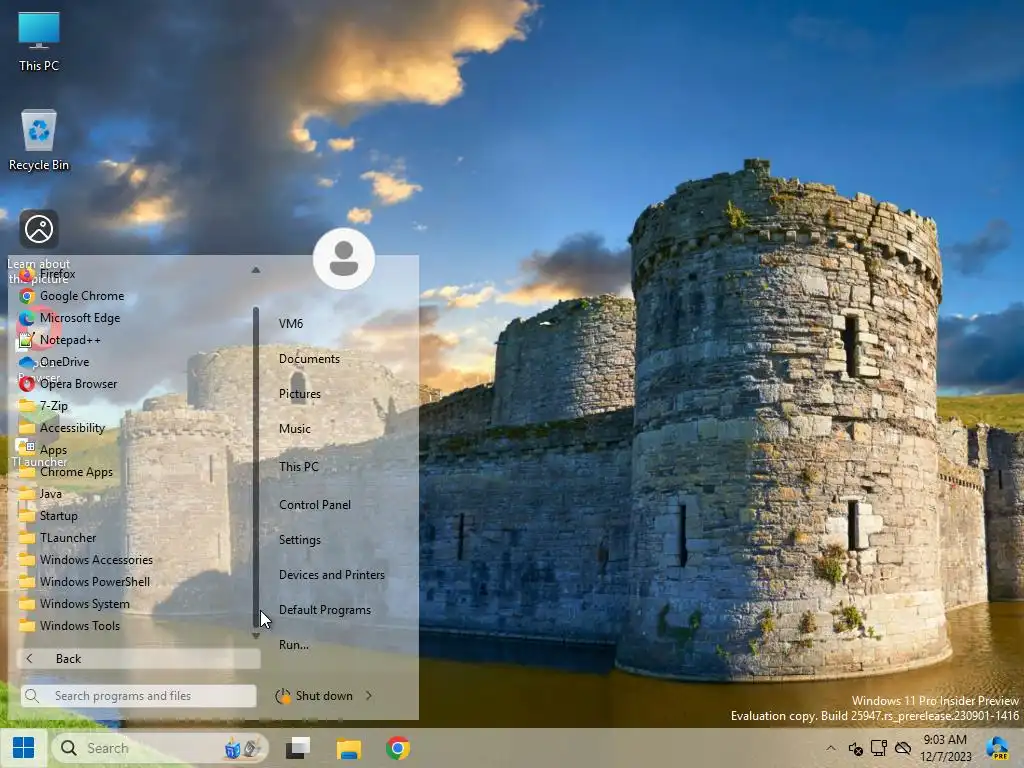This screenshot has height=768, width=1024.
Task: Click the Insider Preview tray icon
Action: tap(997, 748)
